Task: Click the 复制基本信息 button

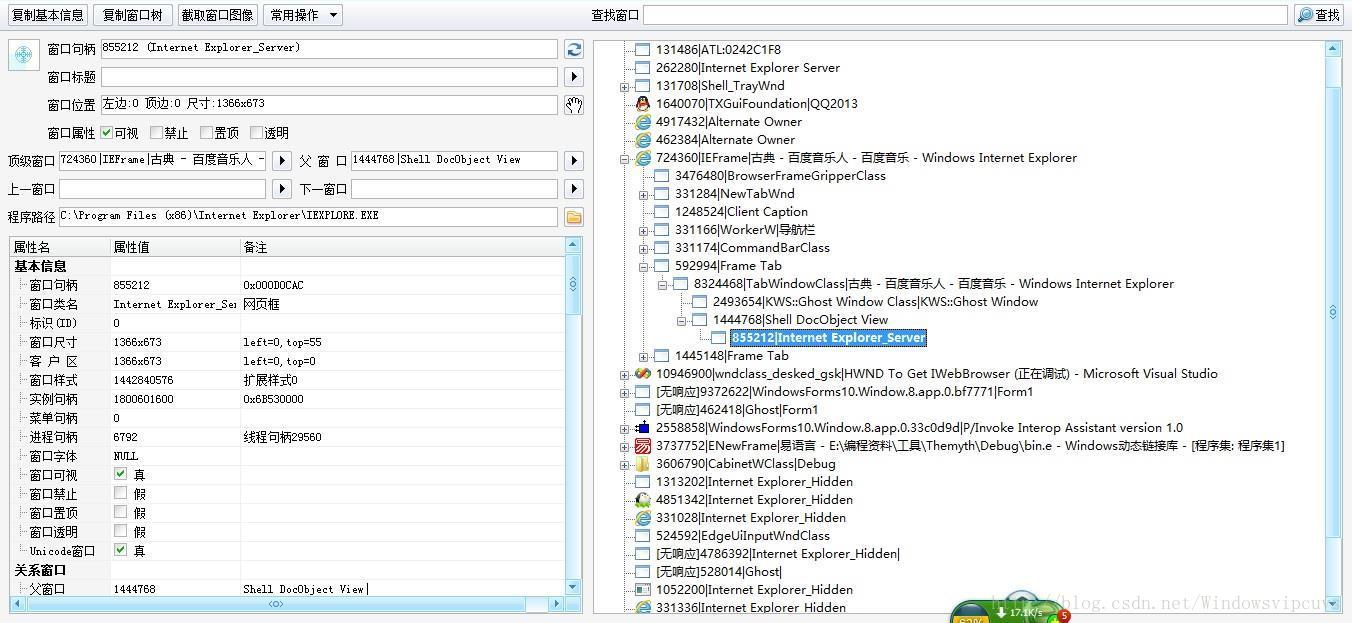Action: [48, 15]
